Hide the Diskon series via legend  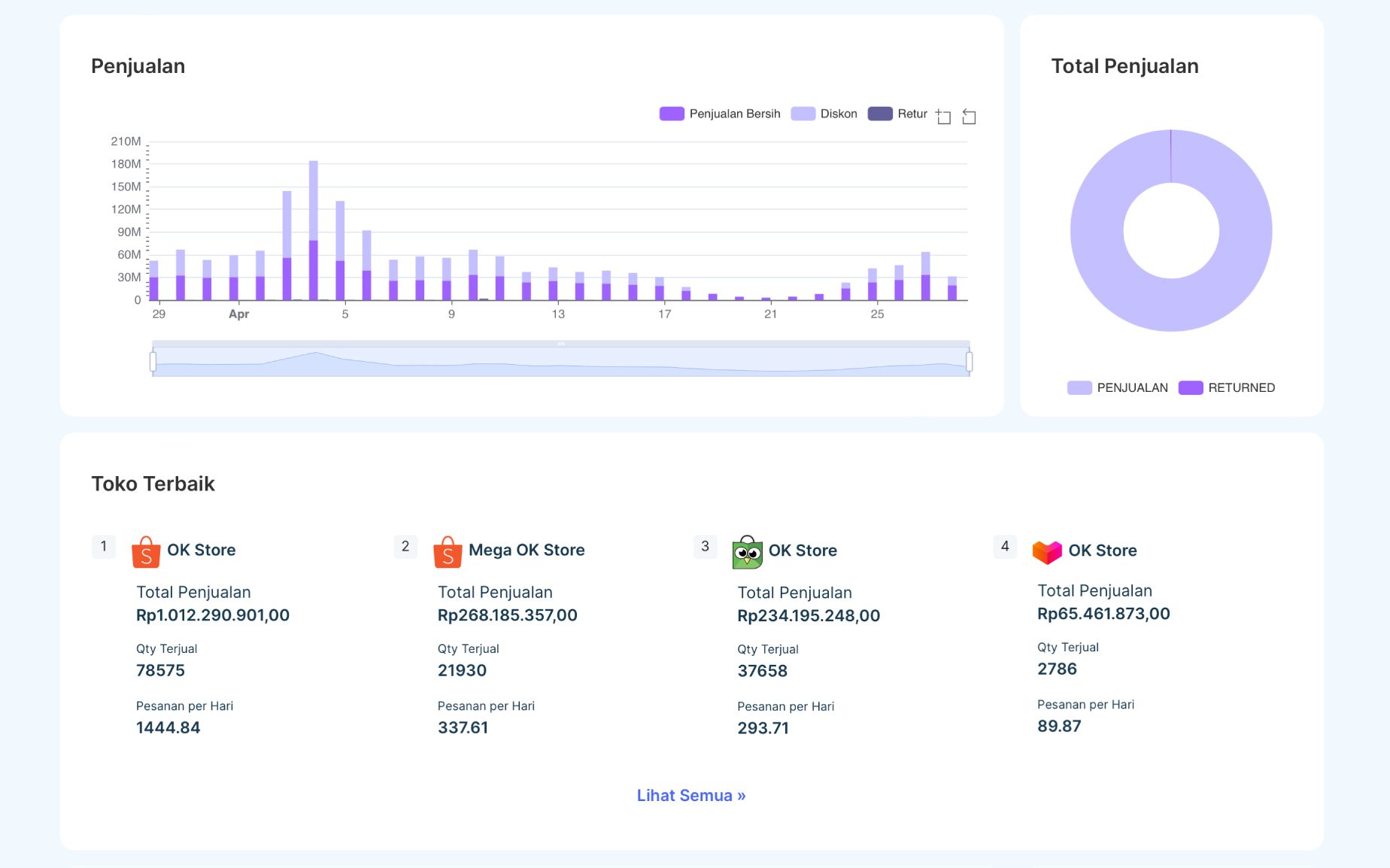[x=824, y=114]
